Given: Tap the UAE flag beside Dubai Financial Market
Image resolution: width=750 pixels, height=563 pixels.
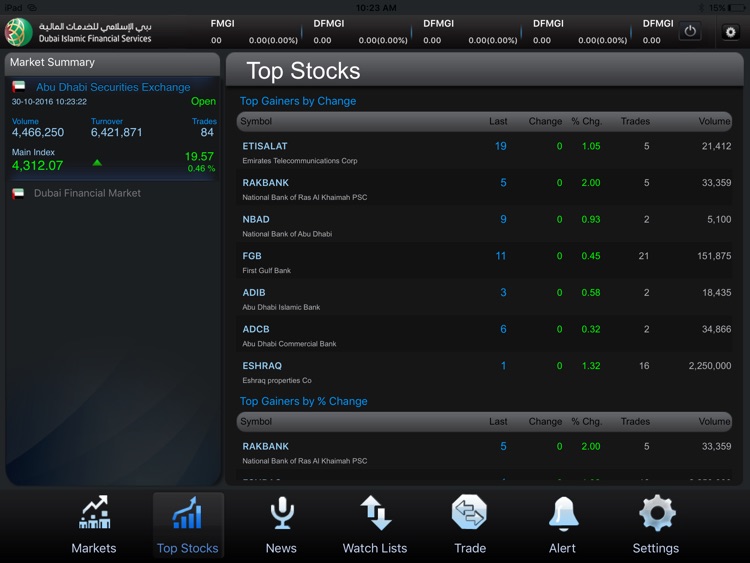Looking at the screenshot, I should pyautogui.click(x=18, y=193).
